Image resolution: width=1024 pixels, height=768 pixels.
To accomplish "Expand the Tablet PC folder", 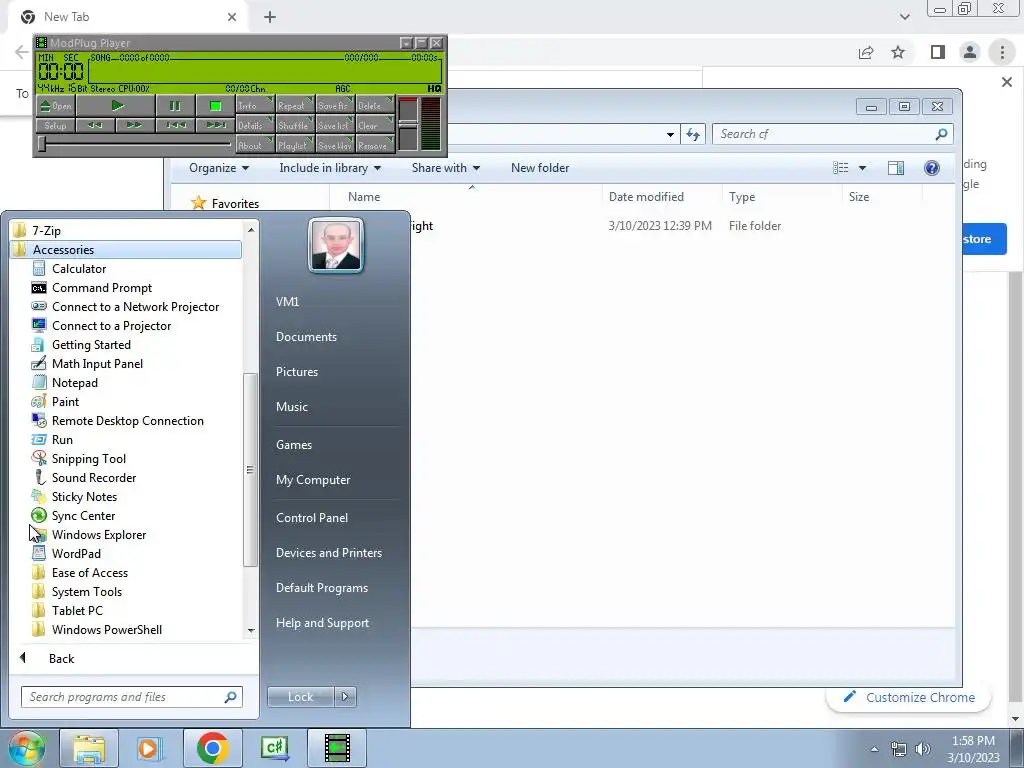I will coord(77,609).
